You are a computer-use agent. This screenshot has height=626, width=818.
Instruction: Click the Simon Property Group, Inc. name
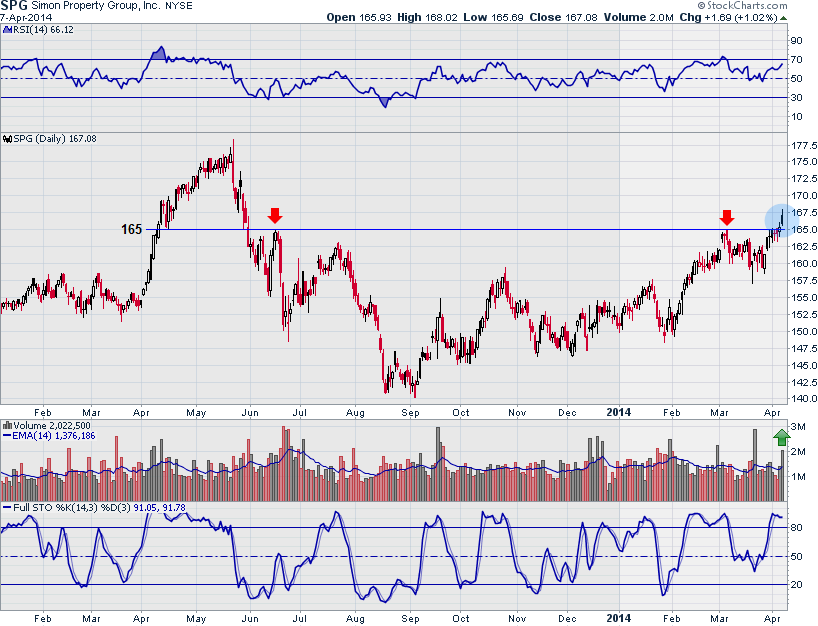(97, 6)
